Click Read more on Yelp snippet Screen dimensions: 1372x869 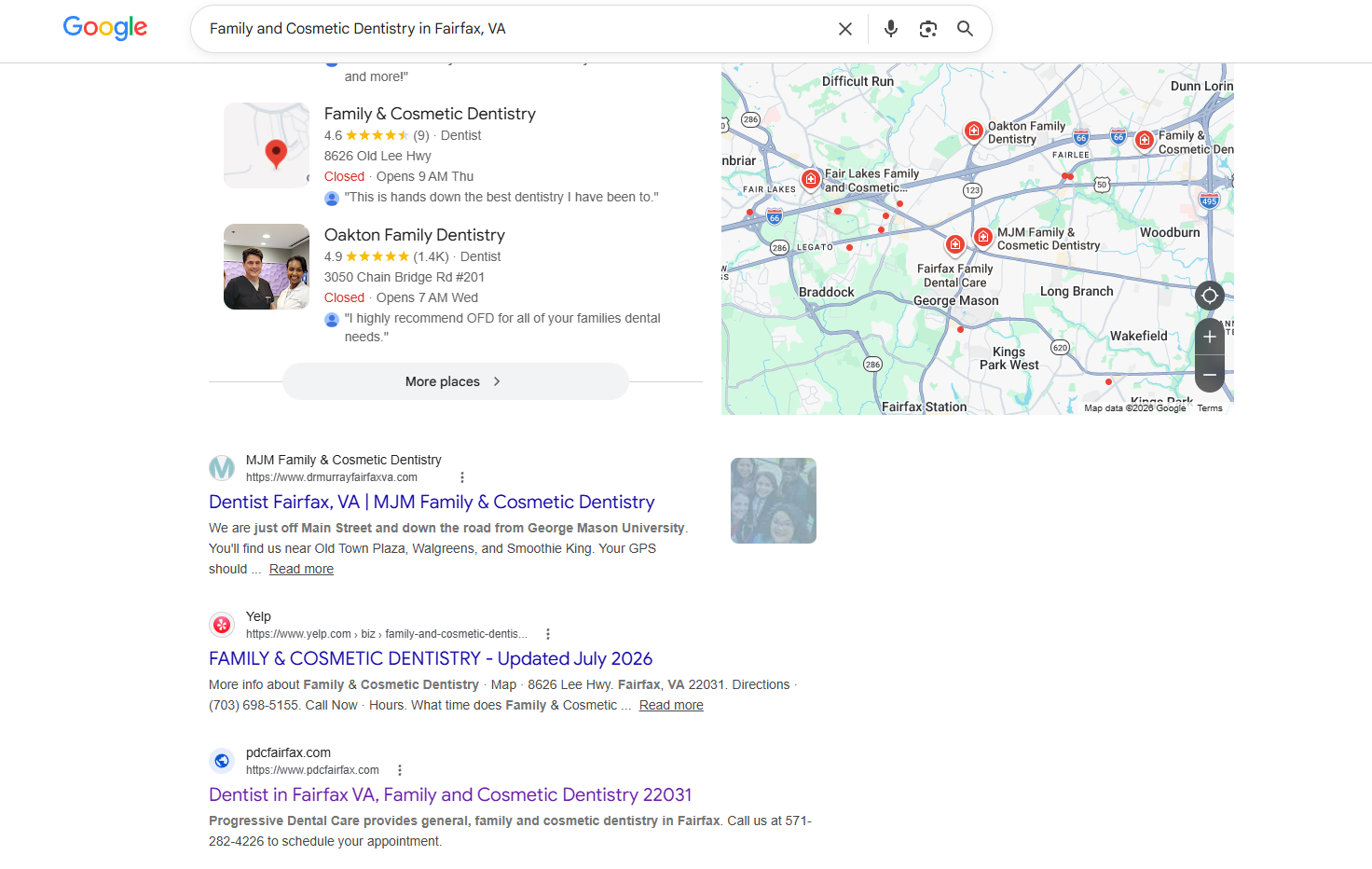tap(671, 705)
